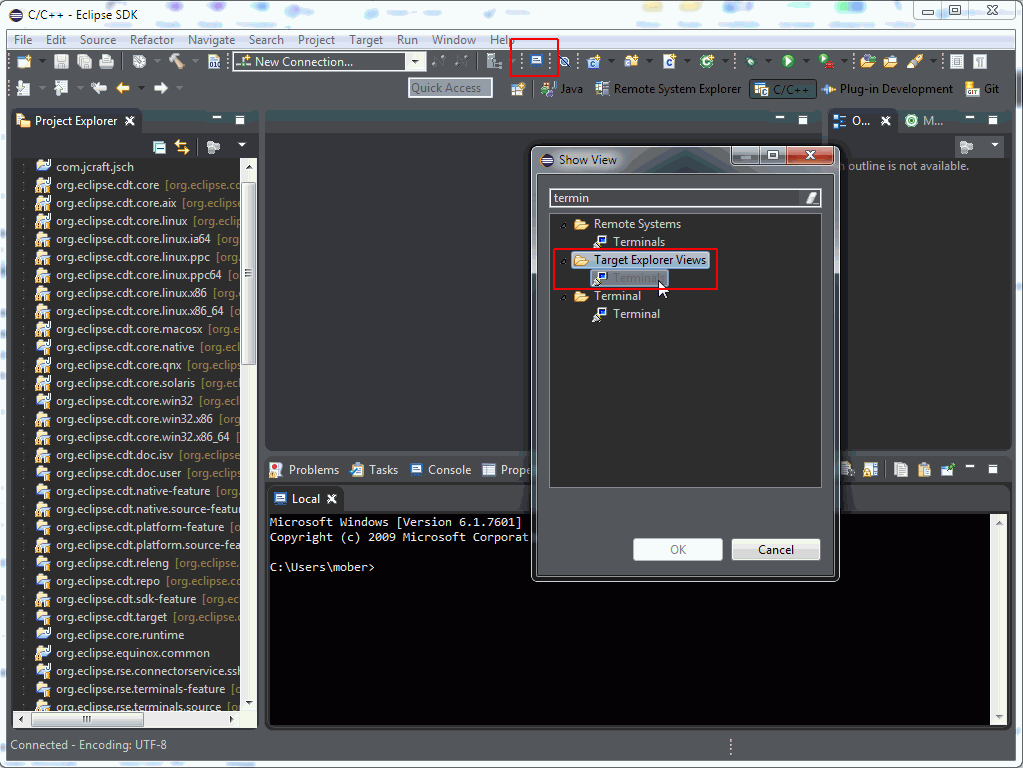The image size is (1023, 768).
Task: Click the Debug bug icon
Action: click(x=751, y=61)
